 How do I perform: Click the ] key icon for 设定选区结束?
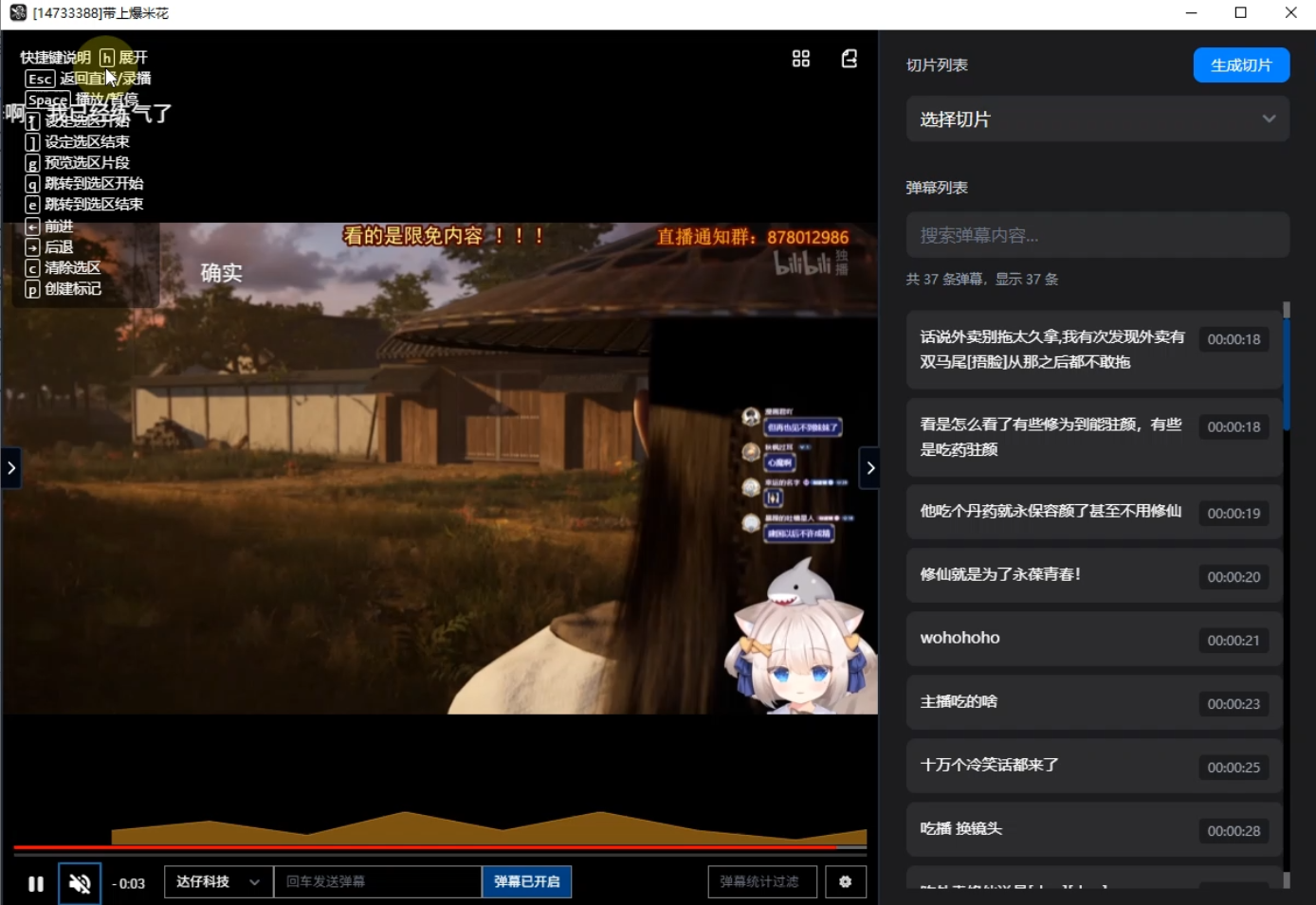click(32, 142)
